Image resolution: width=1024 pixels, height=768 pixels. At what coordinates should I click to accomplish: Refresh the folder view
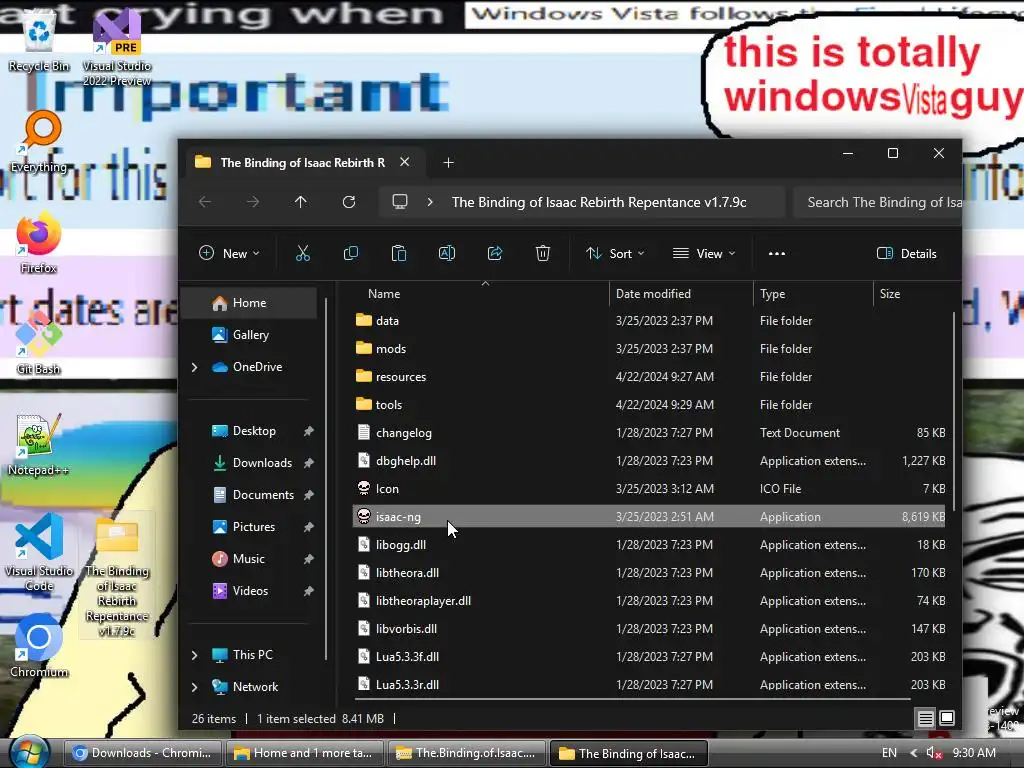coord(349,202)
